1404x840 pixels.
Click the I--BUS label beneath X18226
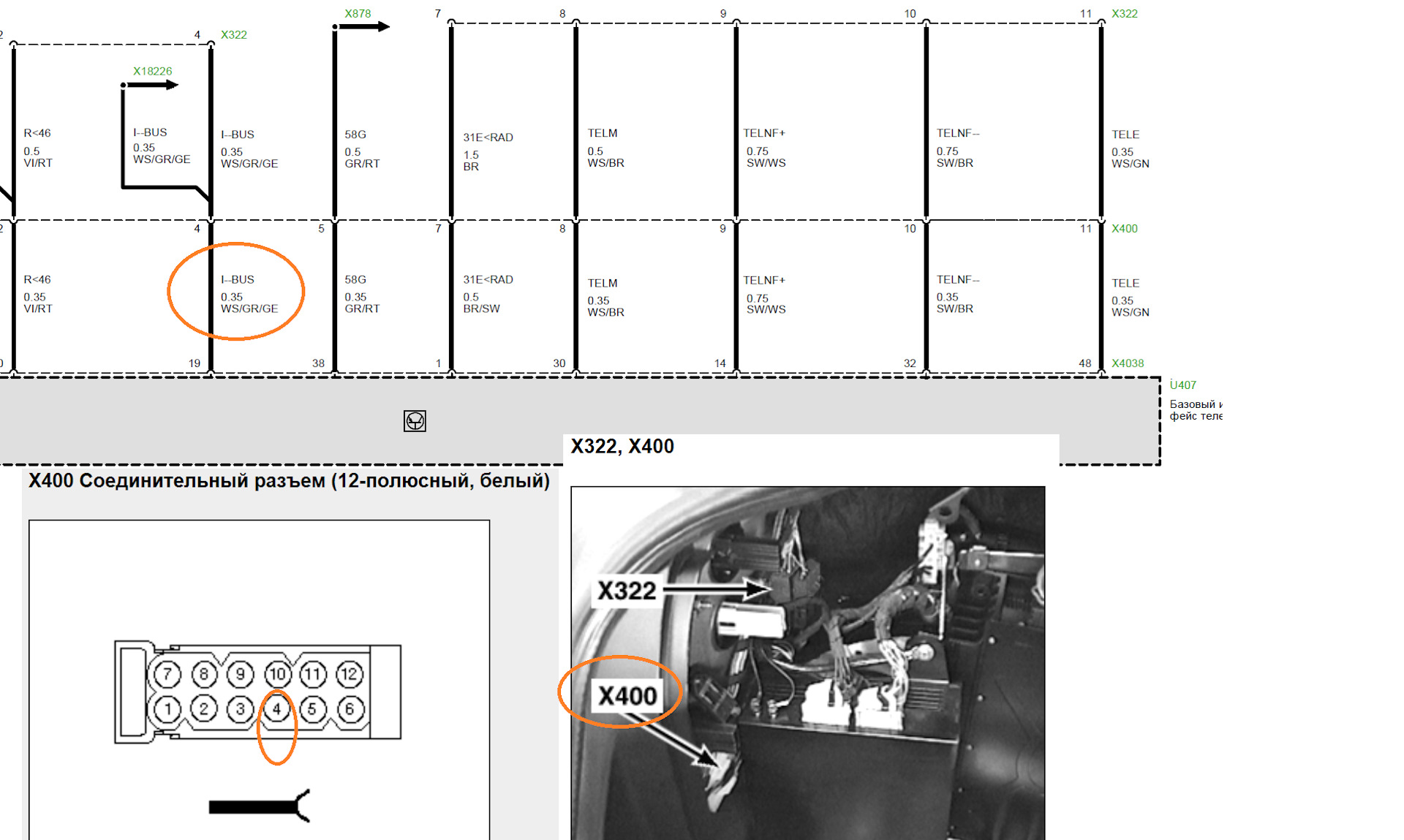coord(162,145)
